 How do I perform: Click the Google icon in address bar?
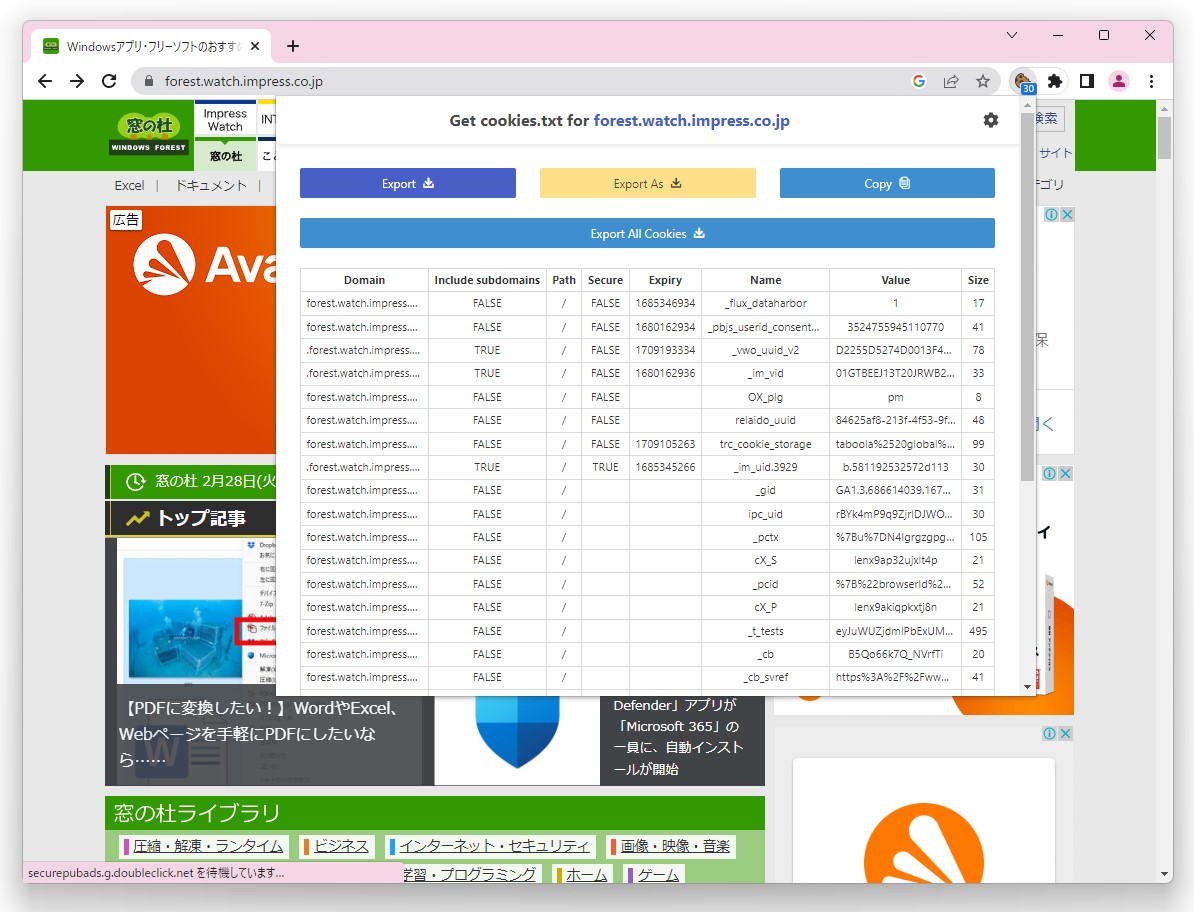[919, 81]
